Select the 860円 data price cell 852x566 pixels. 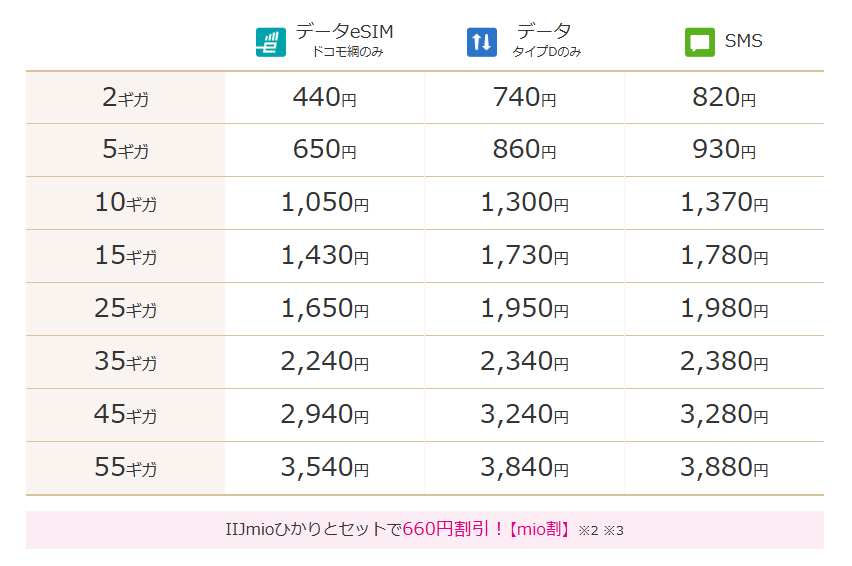coord(524,151)
